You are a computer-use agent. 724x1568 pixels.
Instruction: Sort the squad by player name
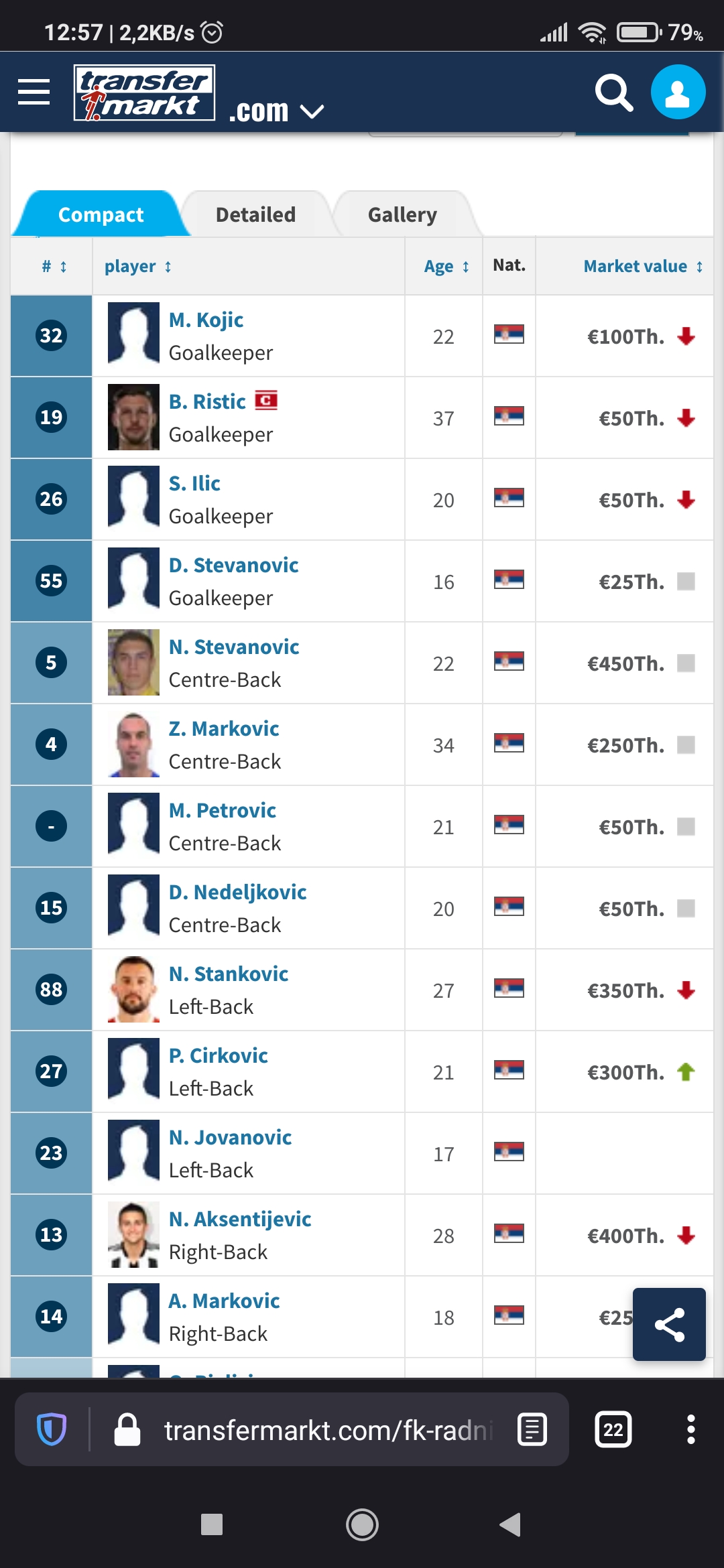tap(137, 267)
